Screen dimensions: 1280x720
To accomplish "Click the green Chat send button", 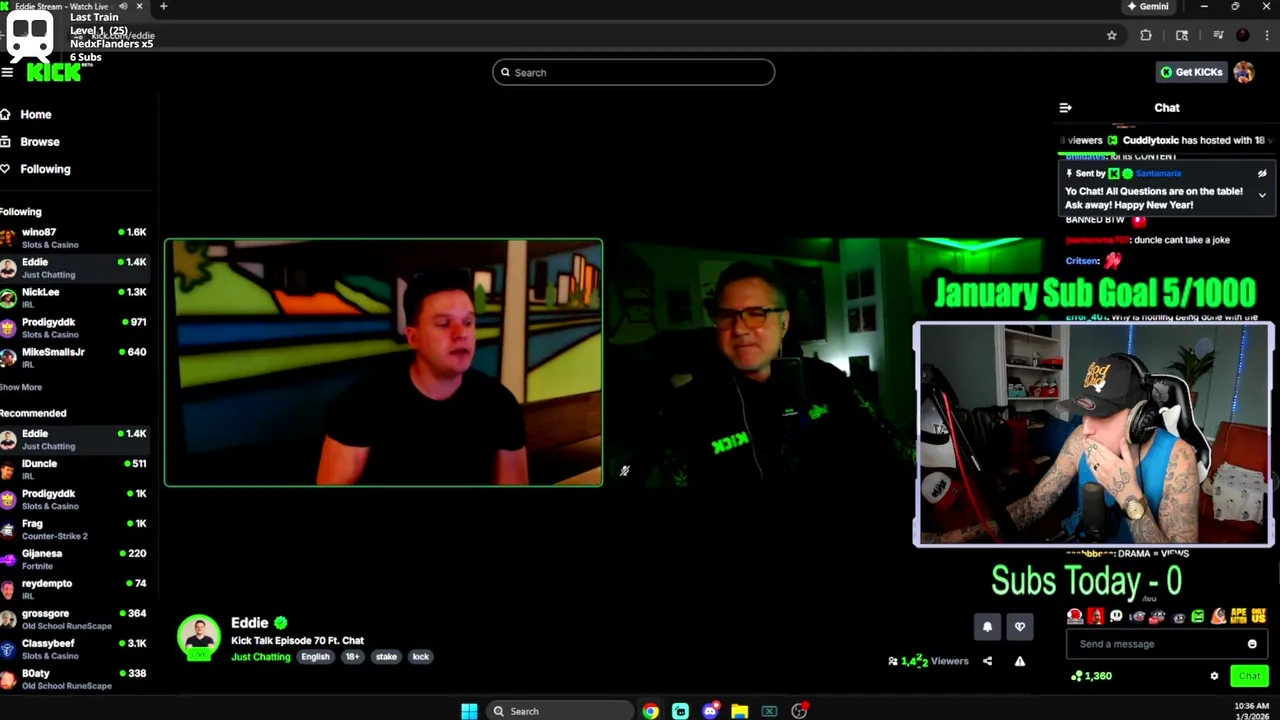I will click(x=1249, y=676).
